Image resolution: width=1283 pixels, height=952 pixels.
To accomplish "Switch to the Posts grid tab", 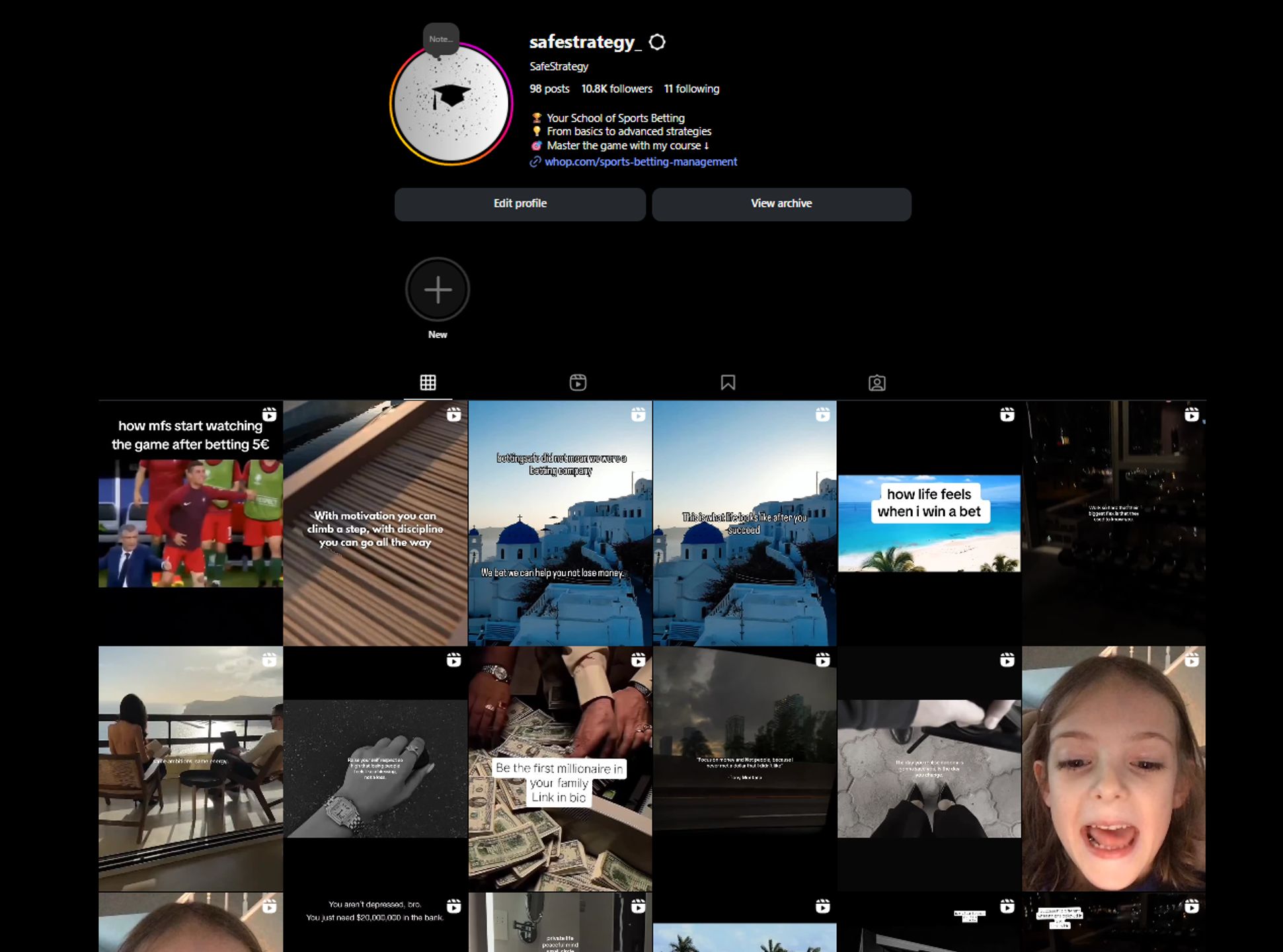I will click(x=428, y=382).
